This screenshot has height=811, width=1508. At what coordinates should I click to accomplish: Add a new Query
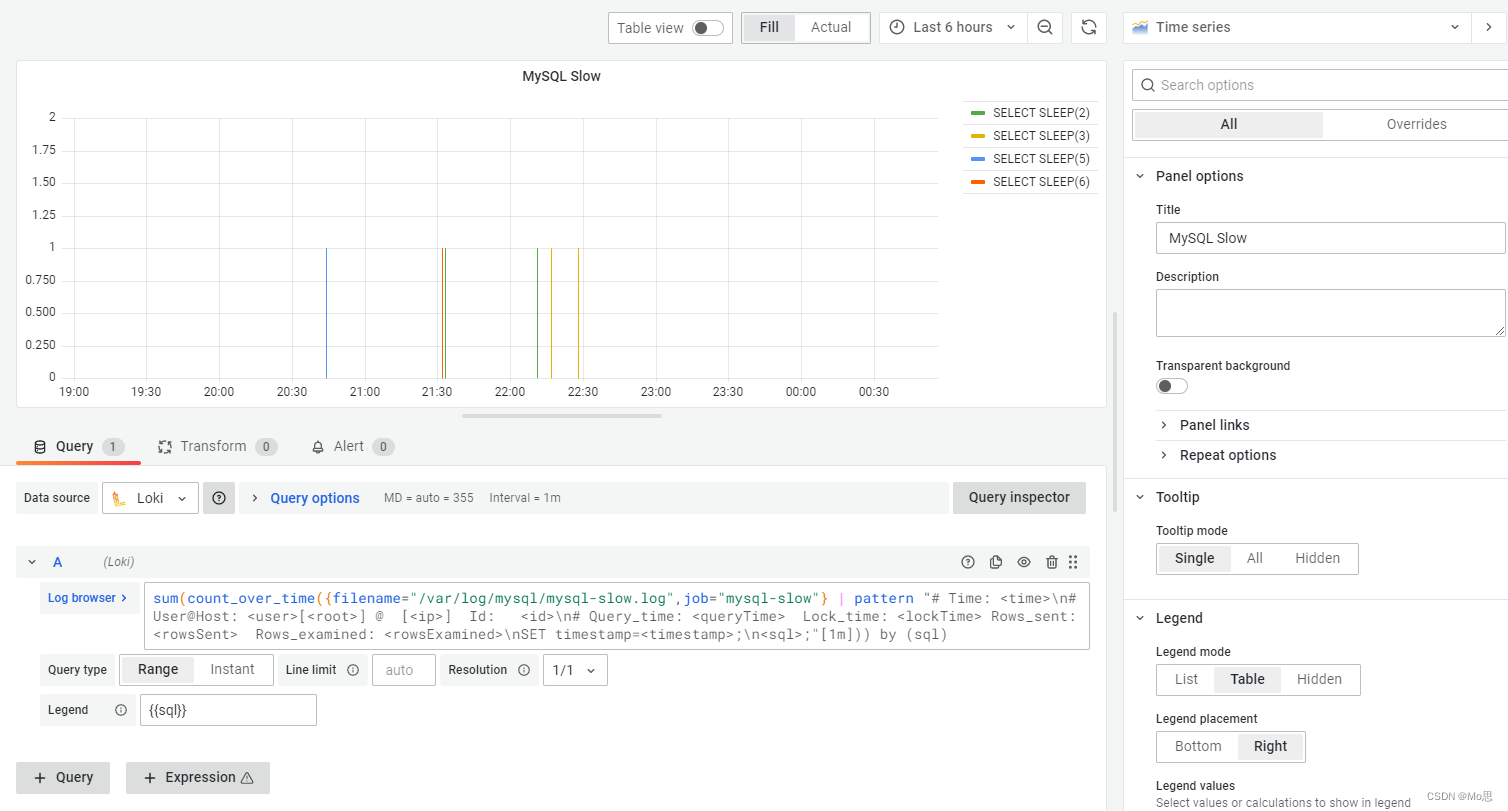tap(63, 777)
